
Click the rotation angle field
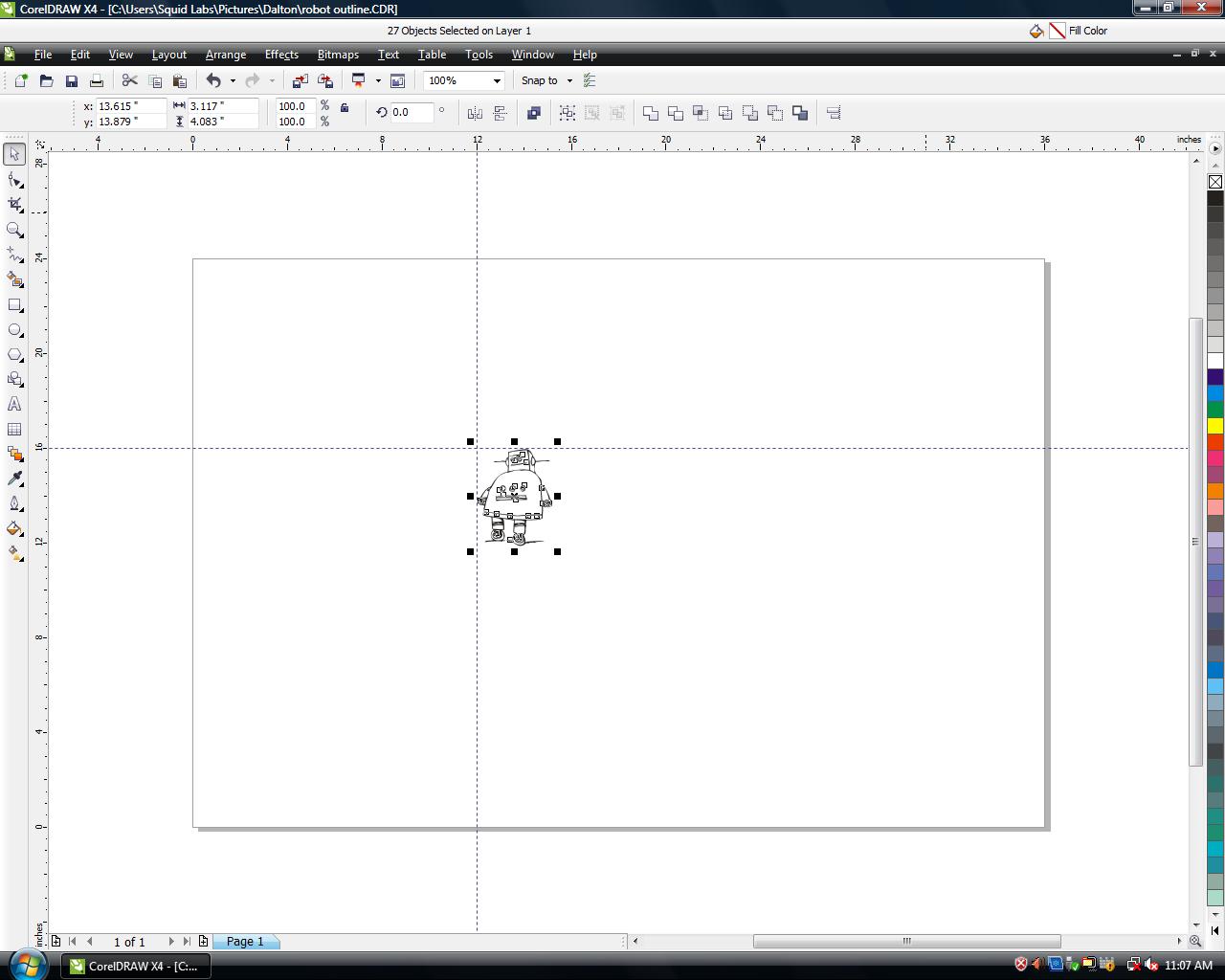[x=412, y=113]
